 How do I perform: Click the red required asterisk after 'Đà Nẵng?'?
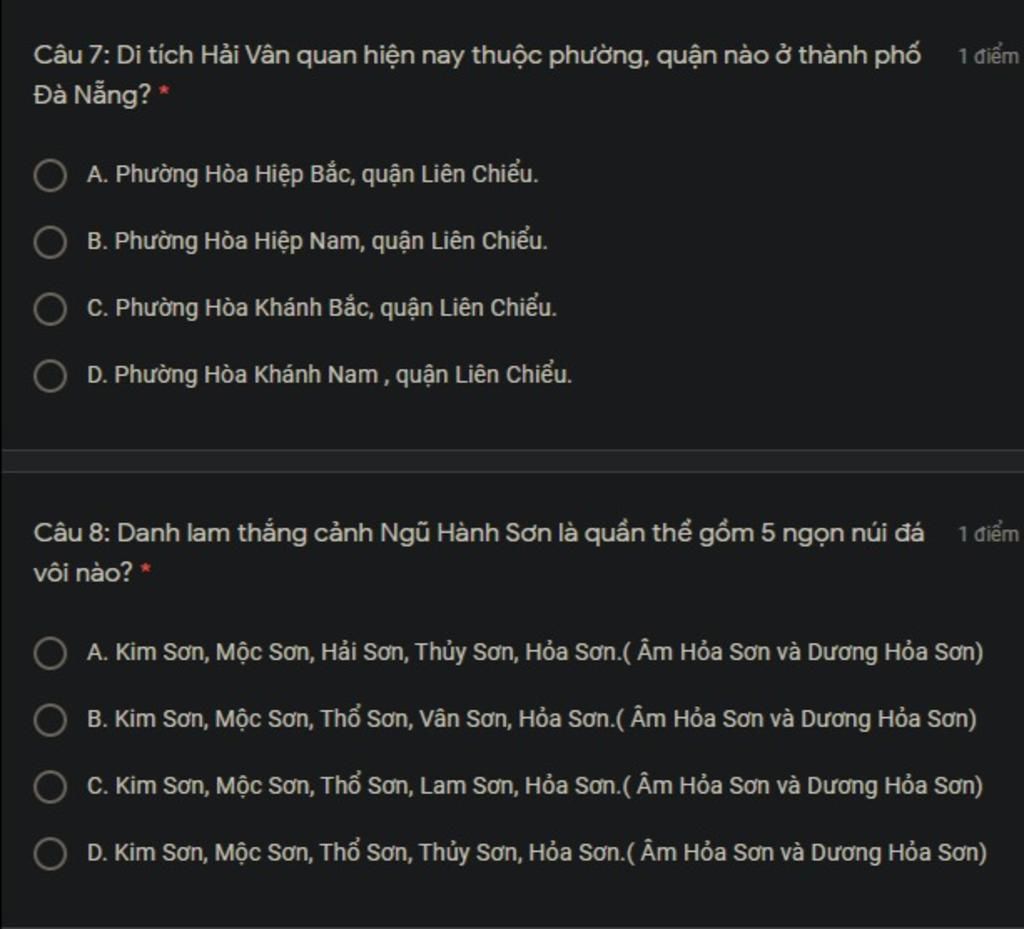(164, 93)
